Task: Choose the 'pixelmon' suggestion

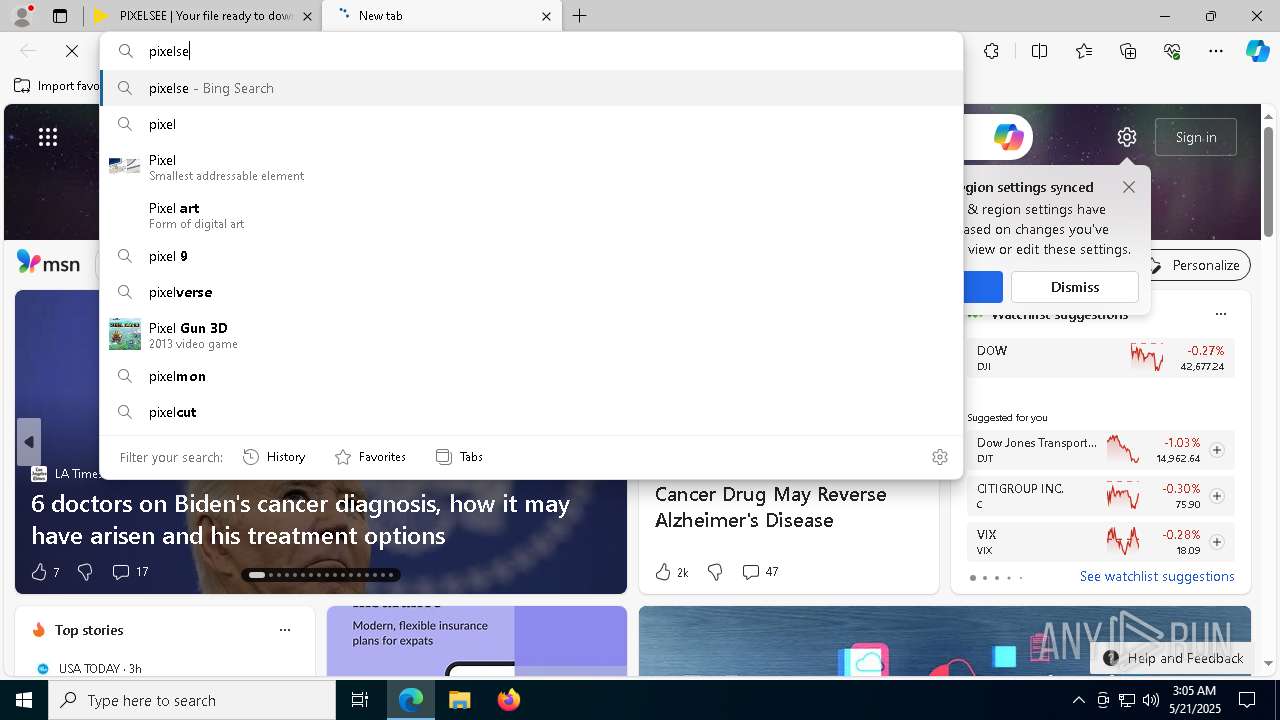Action: coord(531,376)
